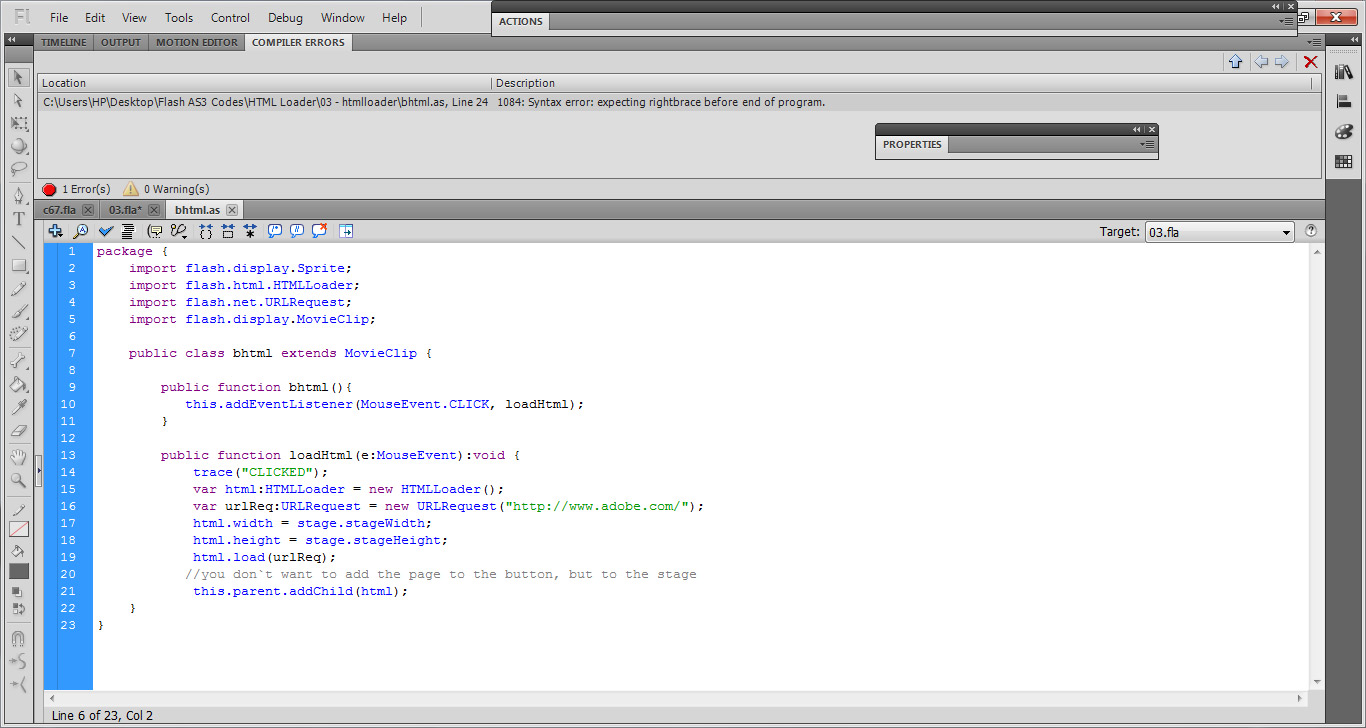Open the Compiler Errors panel options menu

click(x=1316, y=42)
